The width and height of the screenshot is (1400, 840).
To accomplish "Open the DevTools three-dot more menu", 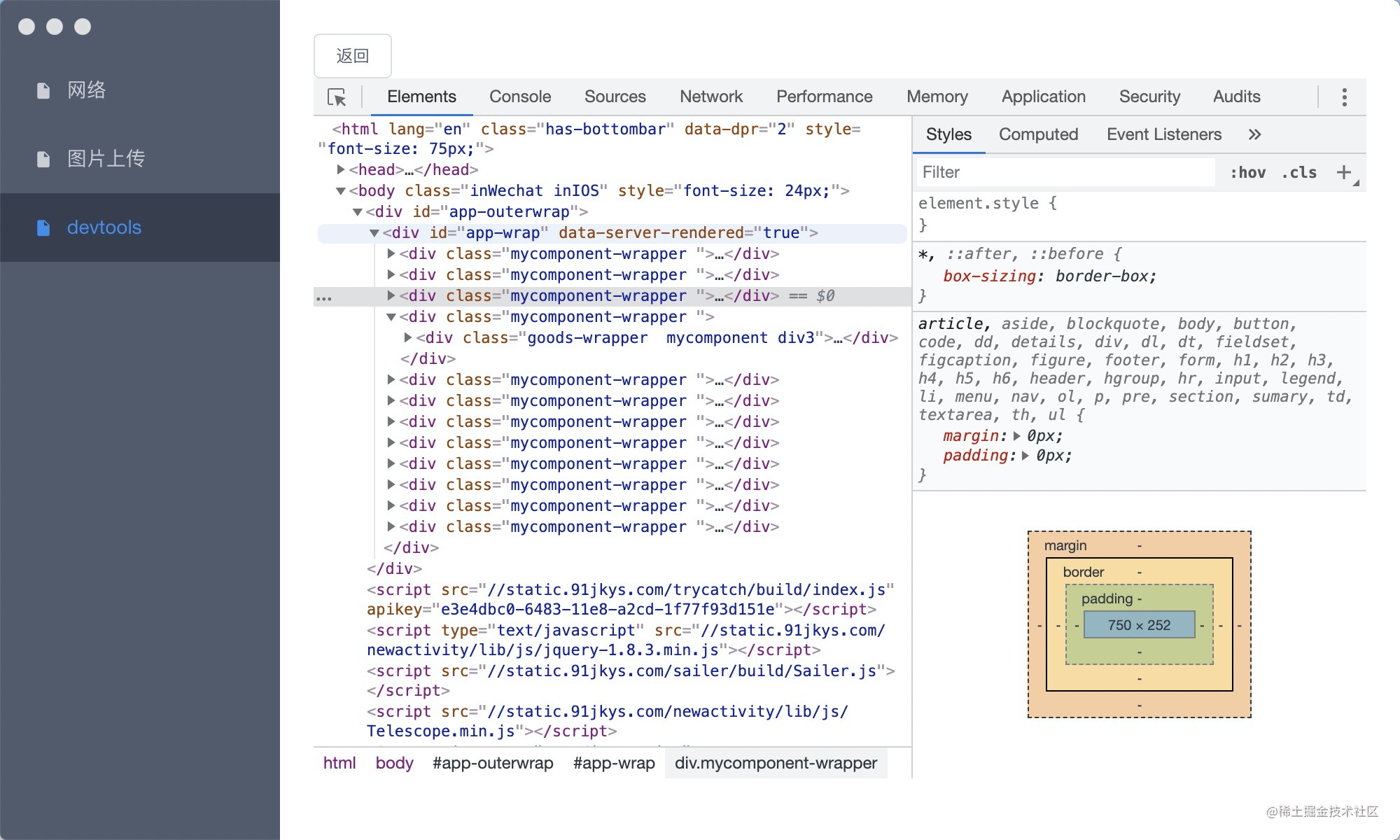I will point(1344,97).
